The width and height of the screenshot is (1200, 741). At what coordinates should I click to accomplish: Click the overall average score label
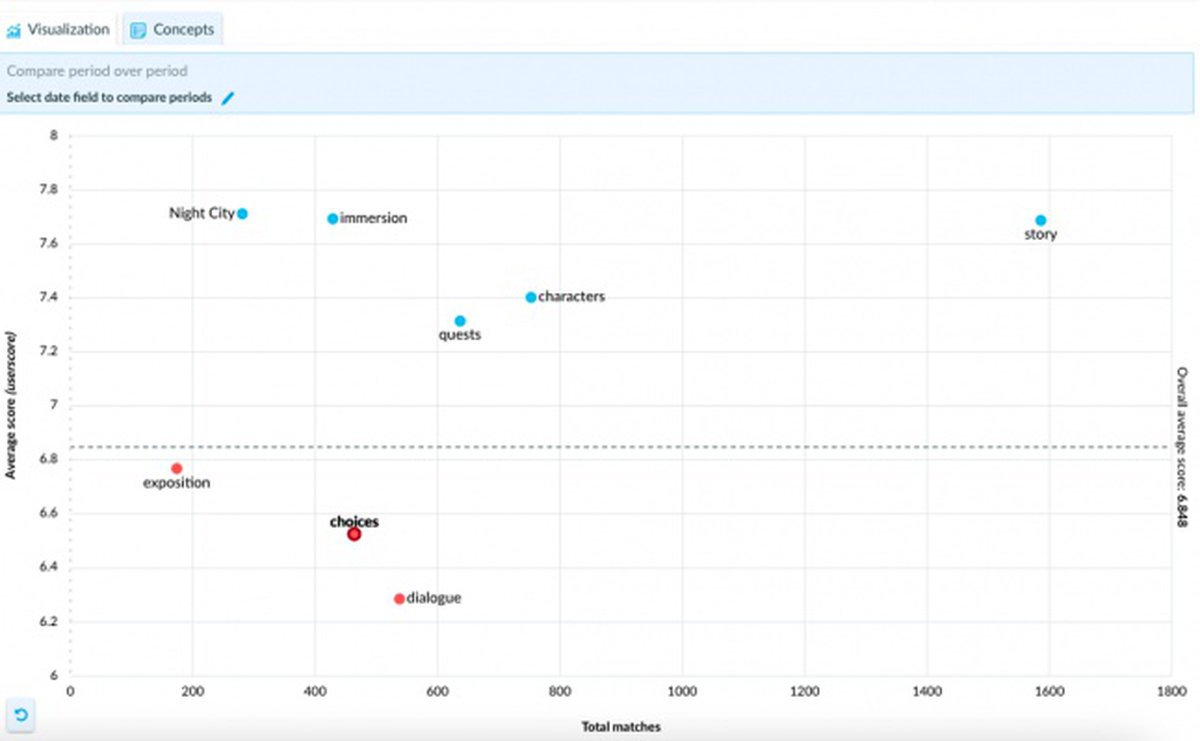[1181, 447]
